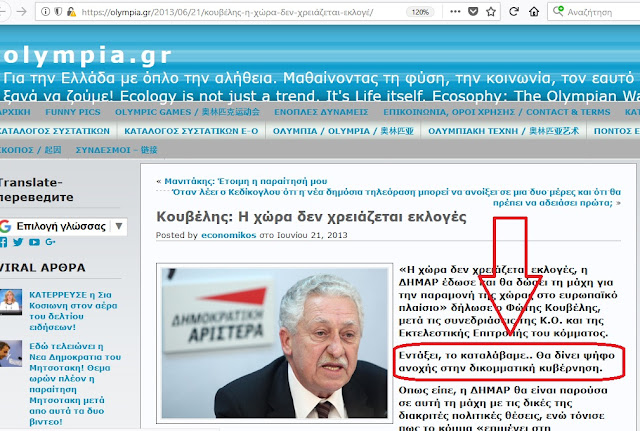The image size is (640, 431).
Task: Click the olympia.gr site title
Action: tap(86, 56)
